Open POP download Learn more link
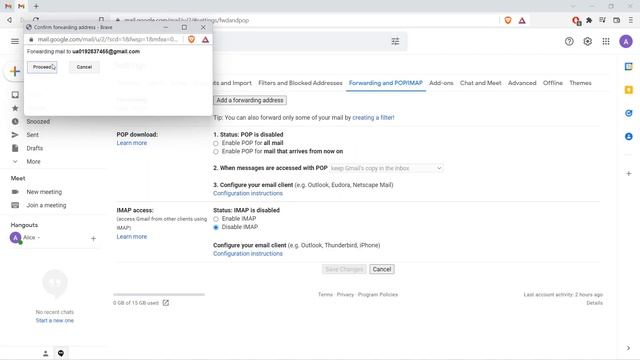This screenshot has width=640, height=360. pos(131,143)
